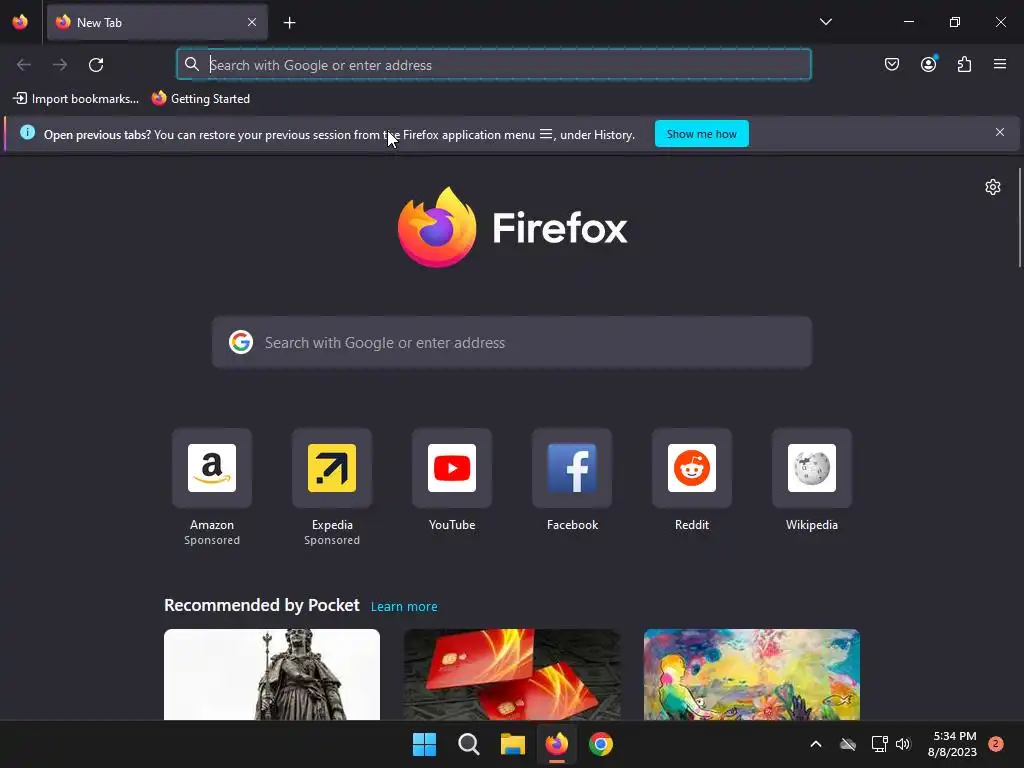Launch Google Chrome from taskbar
Image resolution: width=1024 pixels, height=768 pixels.
[x=601, y=744]
